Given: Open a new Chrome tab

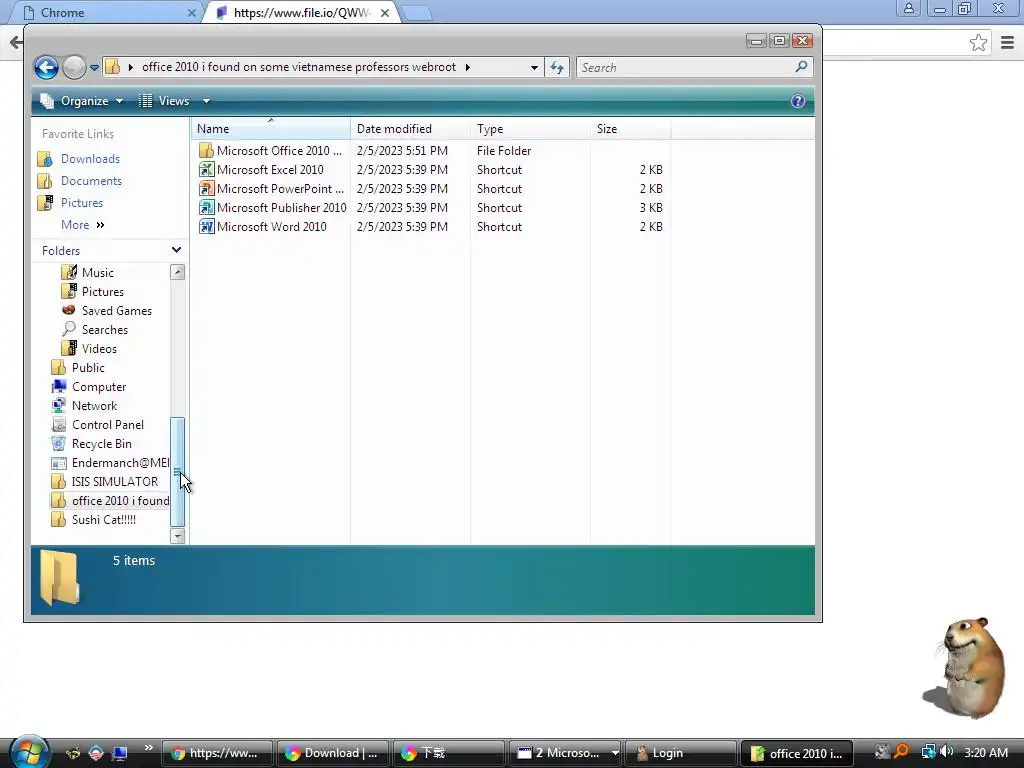Looking at the screenshot, I should tap(416, 13).
